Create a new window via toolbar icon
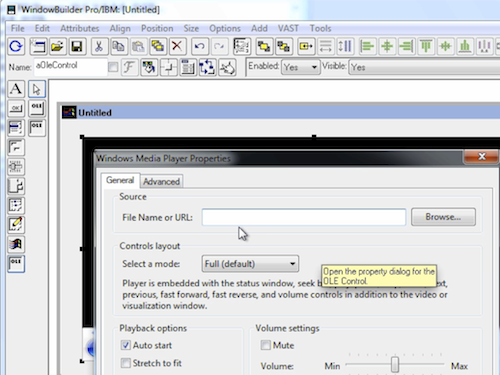Viewport: 500px width, 375px height. 38,46
